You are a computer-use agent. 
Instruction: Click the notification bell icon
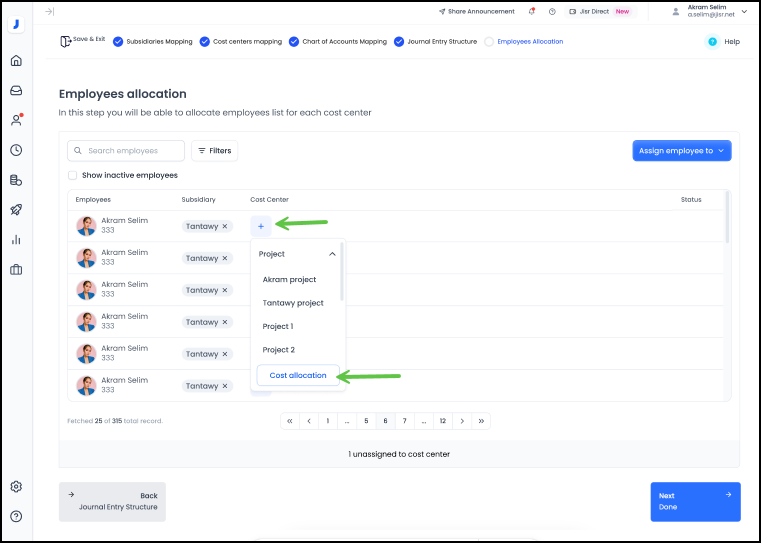tap(531, 12)
